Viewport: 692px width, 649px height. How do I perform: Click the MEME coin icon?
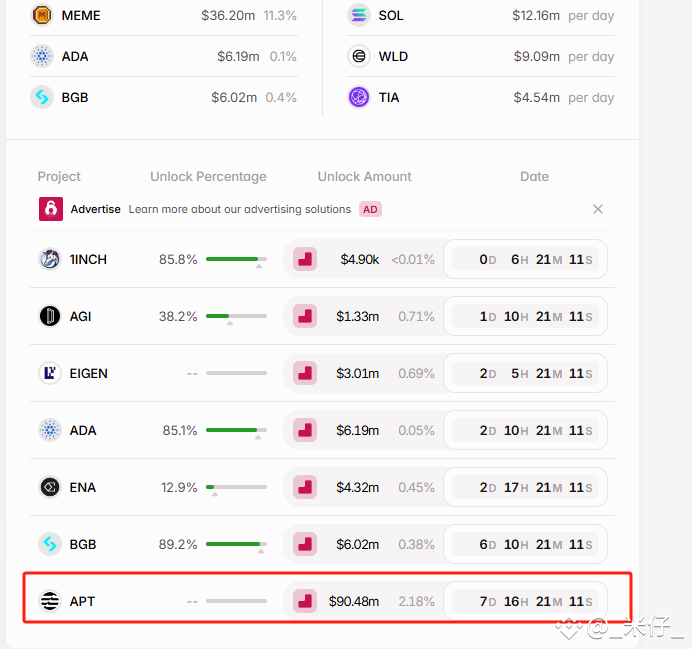(42, 15)
